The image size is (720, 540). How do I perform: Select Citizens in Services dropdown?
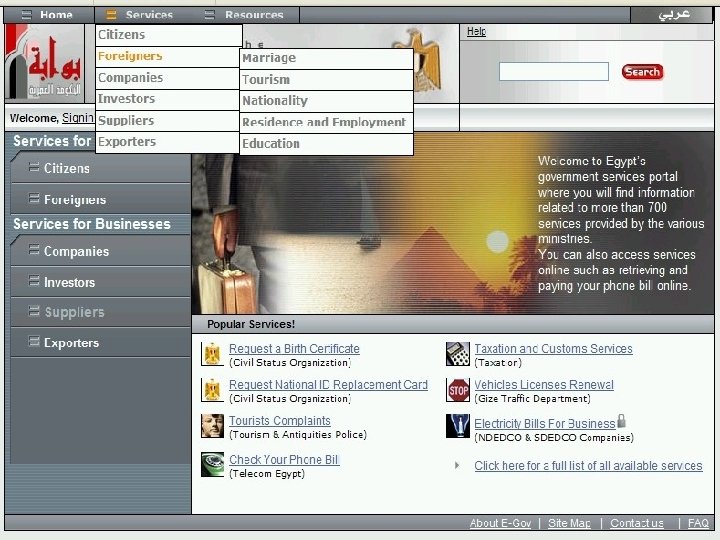[x=169, y=35]
